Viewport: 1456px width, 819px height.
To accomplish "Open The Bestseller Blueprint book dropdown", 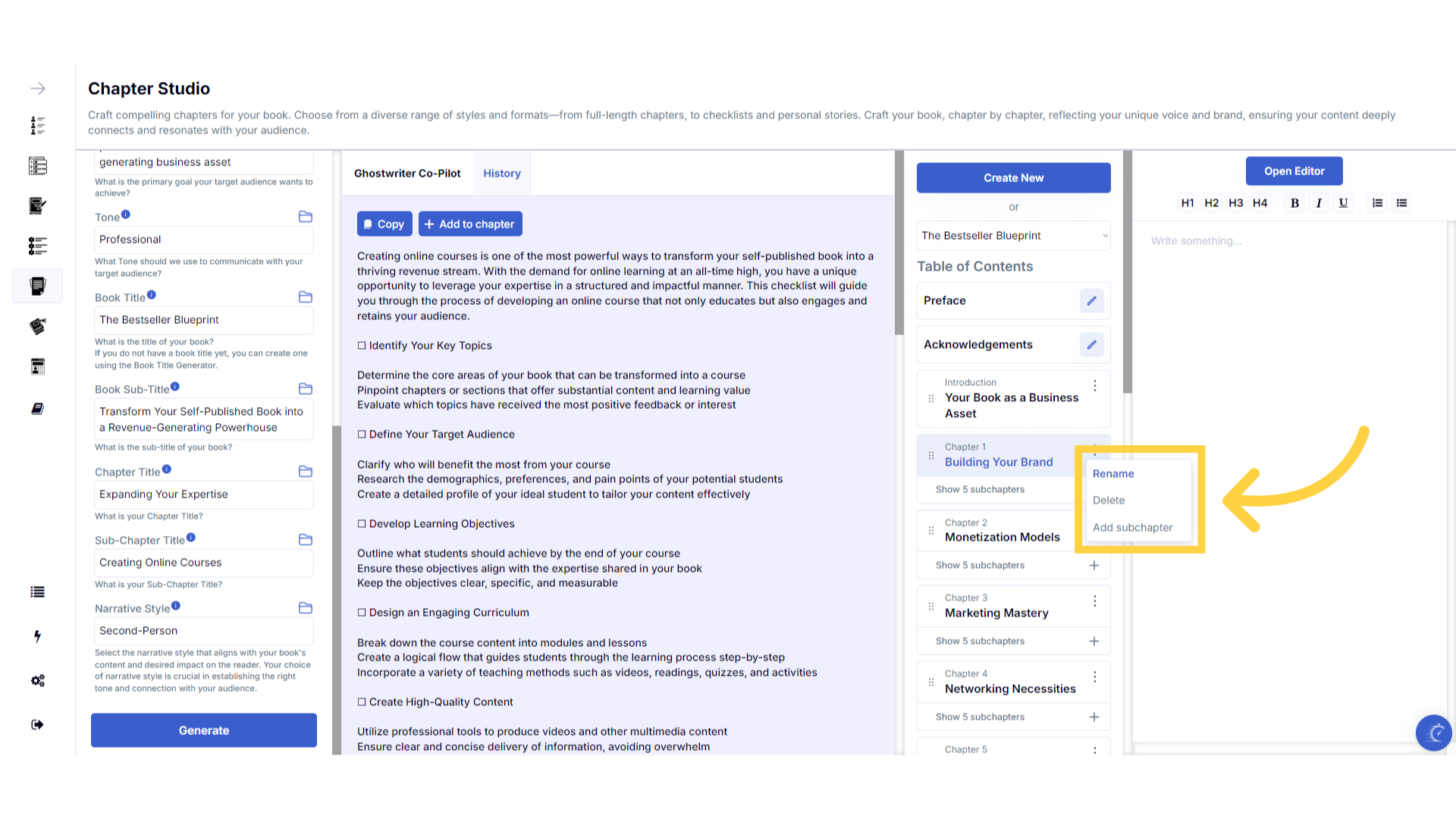I will click(x=1013, y=236).
